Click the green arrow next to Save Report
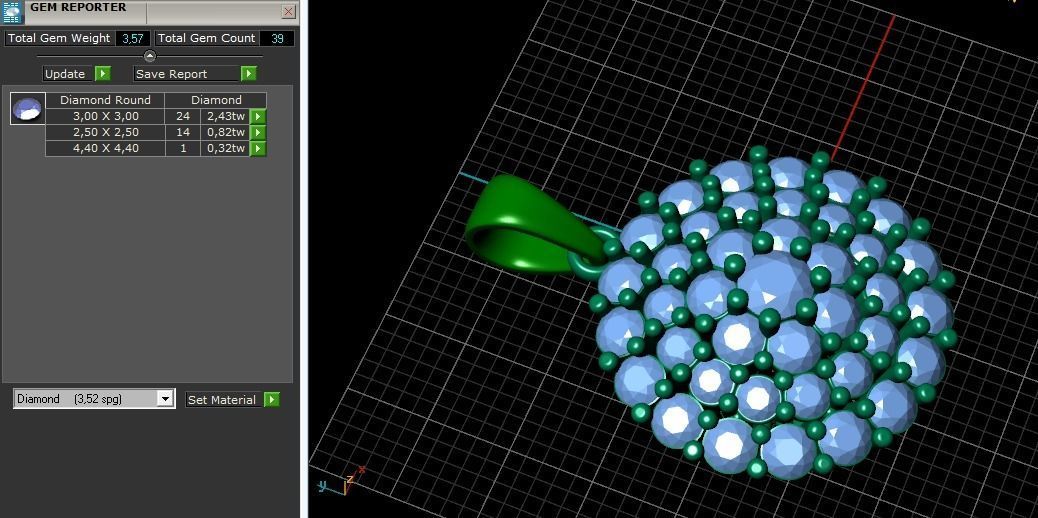Screen dimensions: 1038x518 tap(248, 74)
